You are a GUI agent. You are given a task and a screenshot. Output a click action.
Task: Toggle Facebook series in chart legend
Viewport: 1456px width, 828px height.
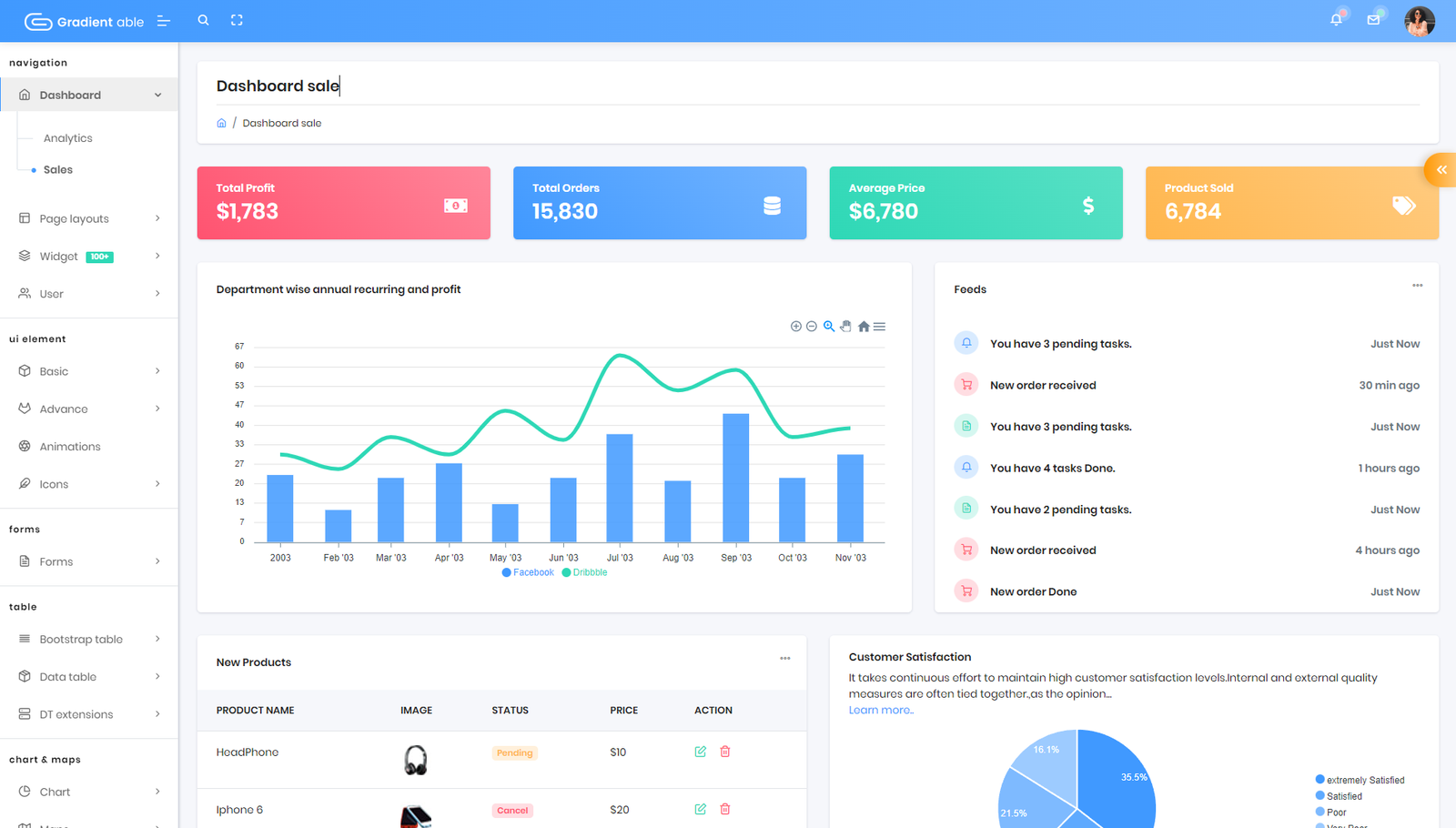pyautogui.click(x=528, y=572)
